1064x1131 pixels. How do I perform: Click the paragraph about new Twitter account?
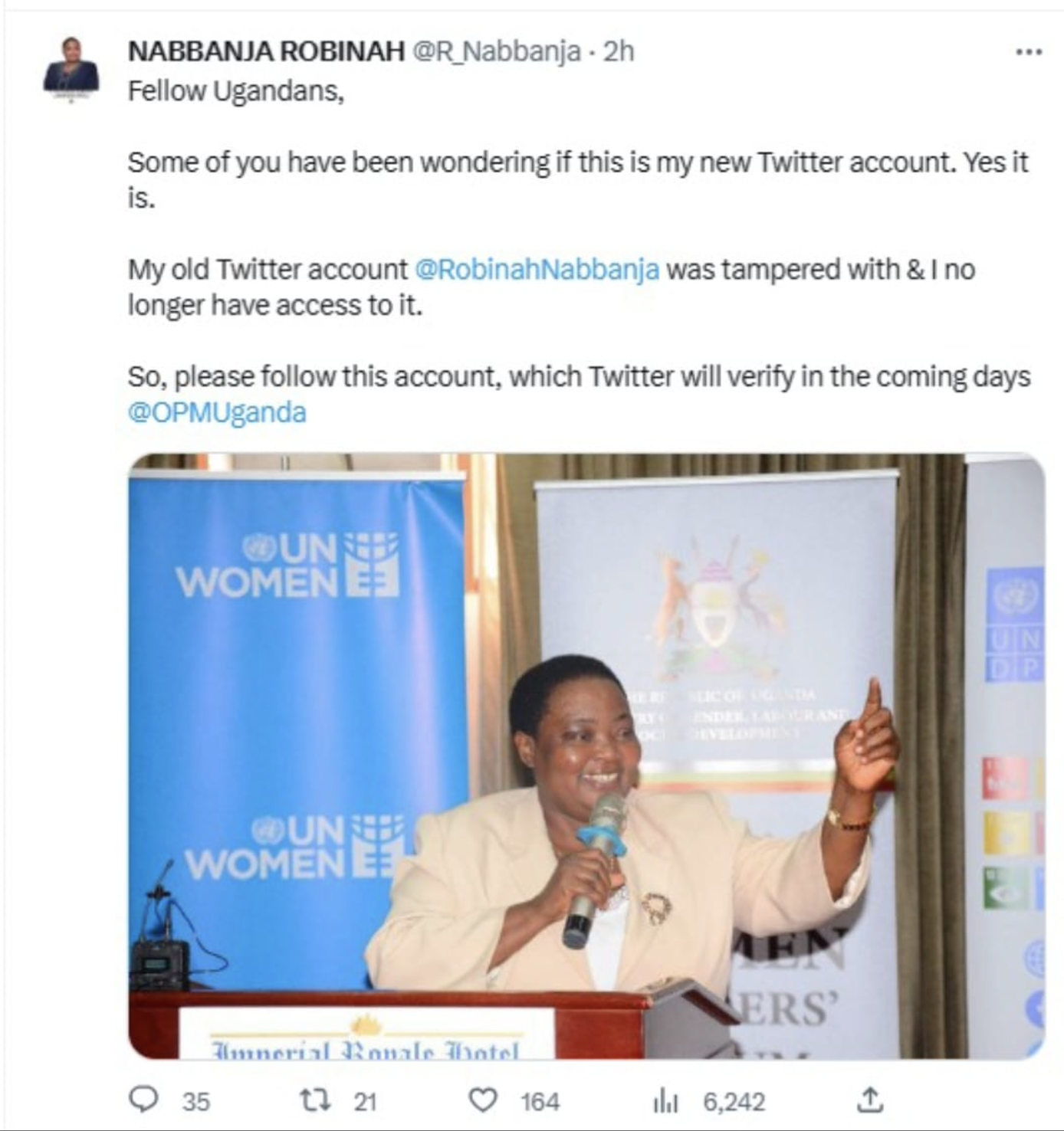click(578, 180)
